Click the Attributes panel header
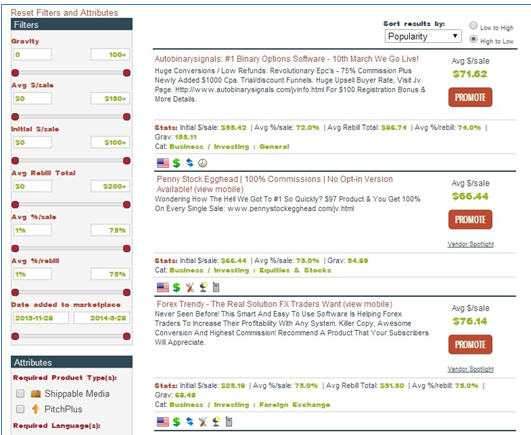Image resolution: width=531 pixels, height=435 pixels. [x=71, y=362]
